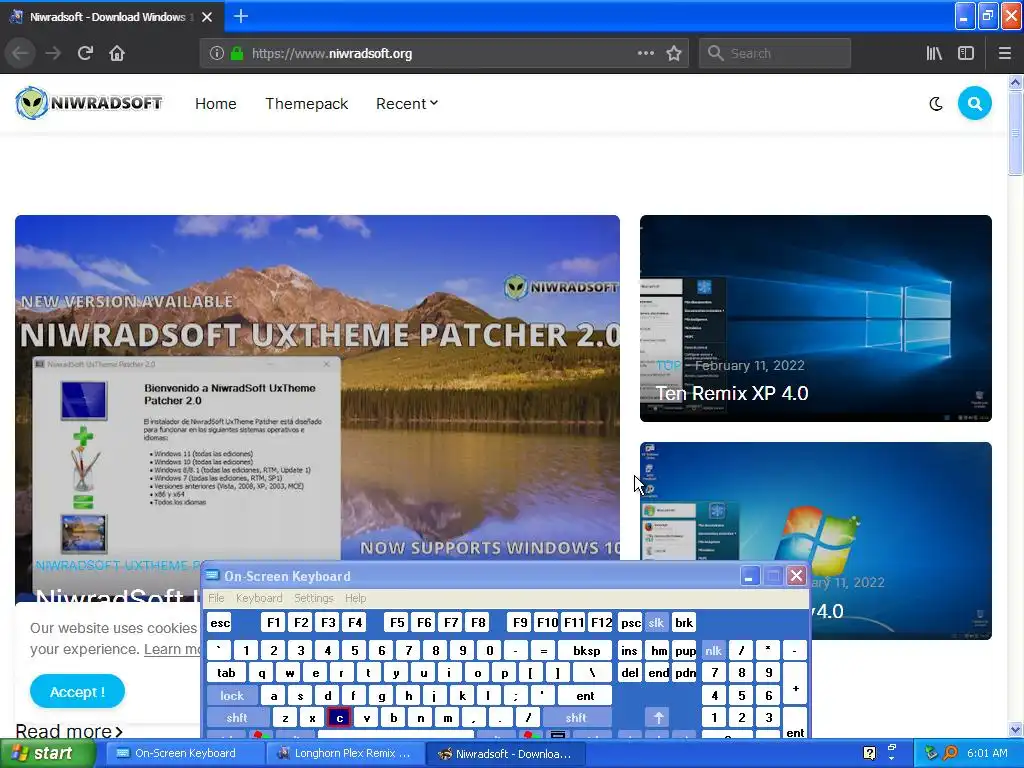This screenshot has width=1024, height=768.
Task: Click the pup page up key
Action: [685, 650]
